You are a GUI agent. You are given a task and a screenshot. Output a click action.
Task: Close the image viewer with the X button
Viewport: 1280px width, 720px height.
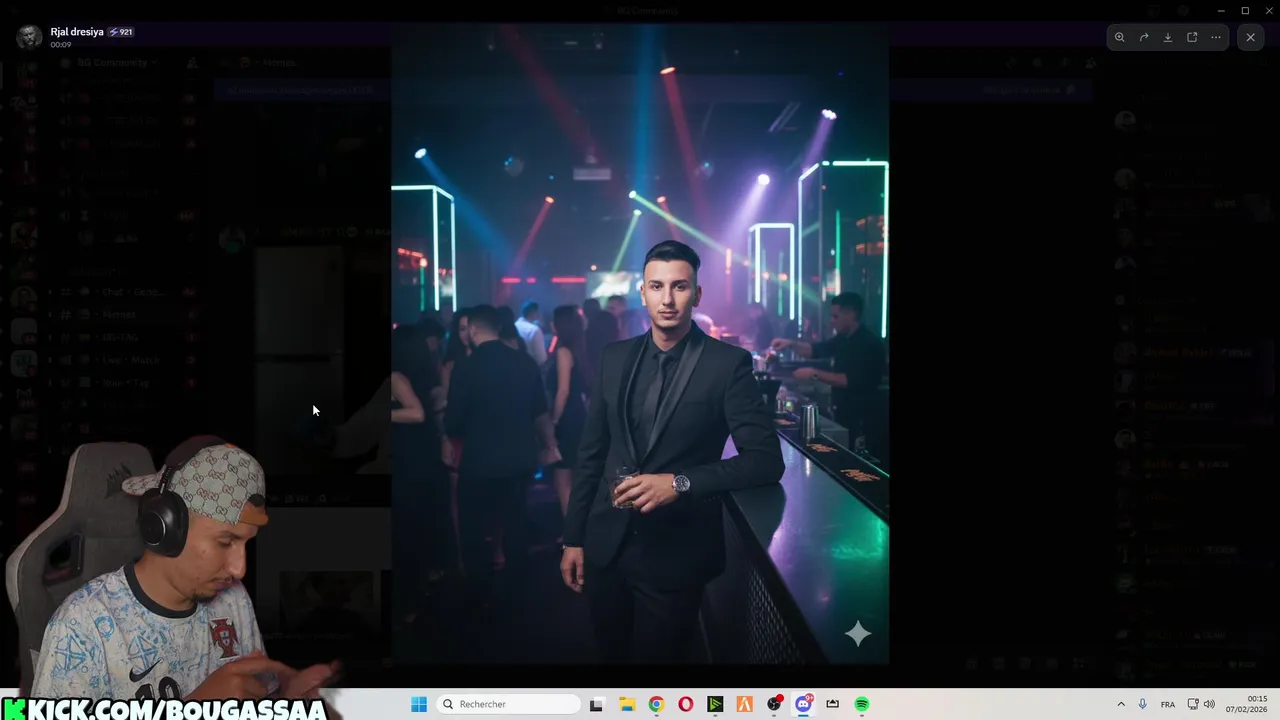1250,37
